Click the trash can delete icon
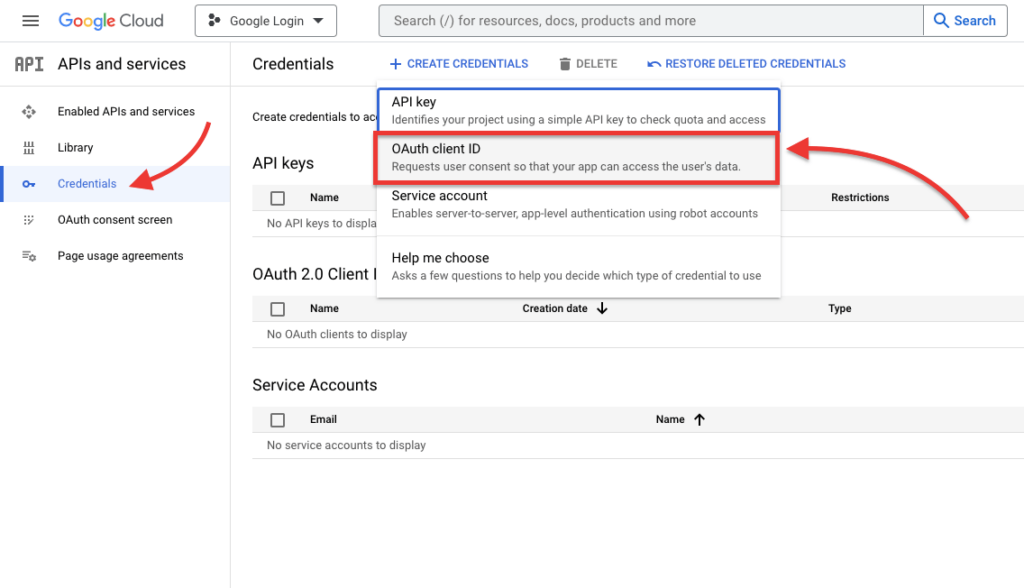 [565, 64]
